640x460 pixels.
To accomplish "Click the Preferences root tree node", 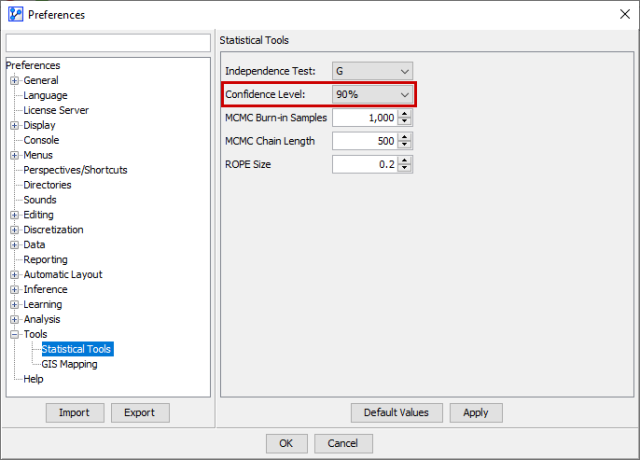I will click(x=33, y=65).
